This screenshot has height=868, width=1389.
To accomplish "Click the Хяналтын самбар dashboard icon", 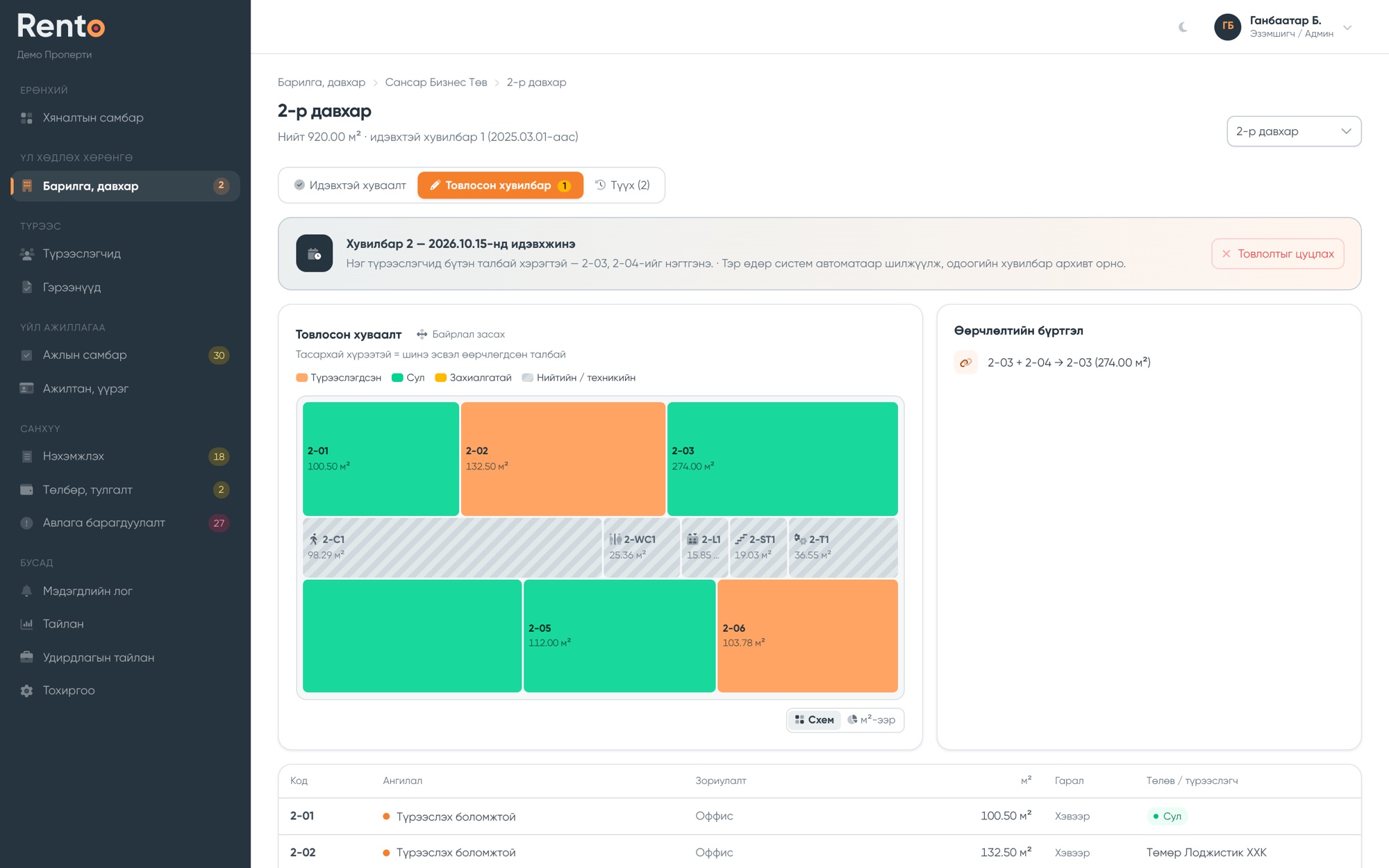I will point(26,118).
